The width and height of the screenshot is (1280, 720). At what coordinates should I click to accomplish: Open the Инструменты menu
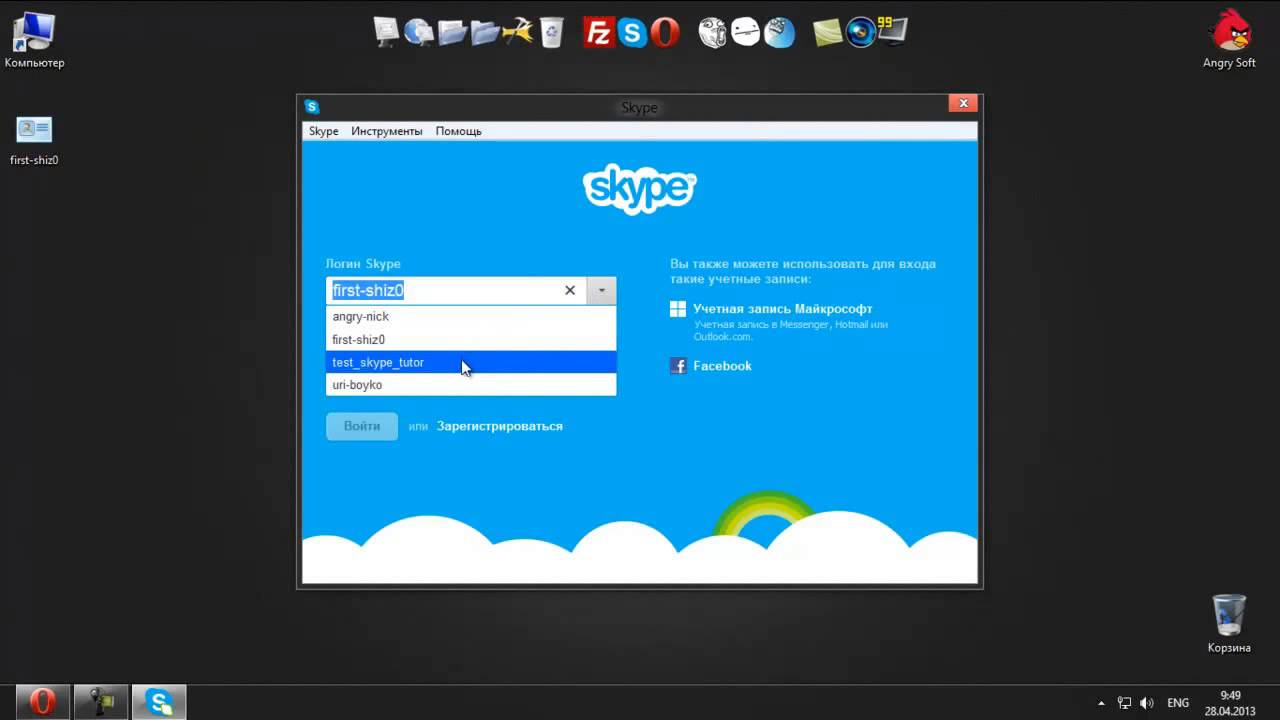coord(386,131)
